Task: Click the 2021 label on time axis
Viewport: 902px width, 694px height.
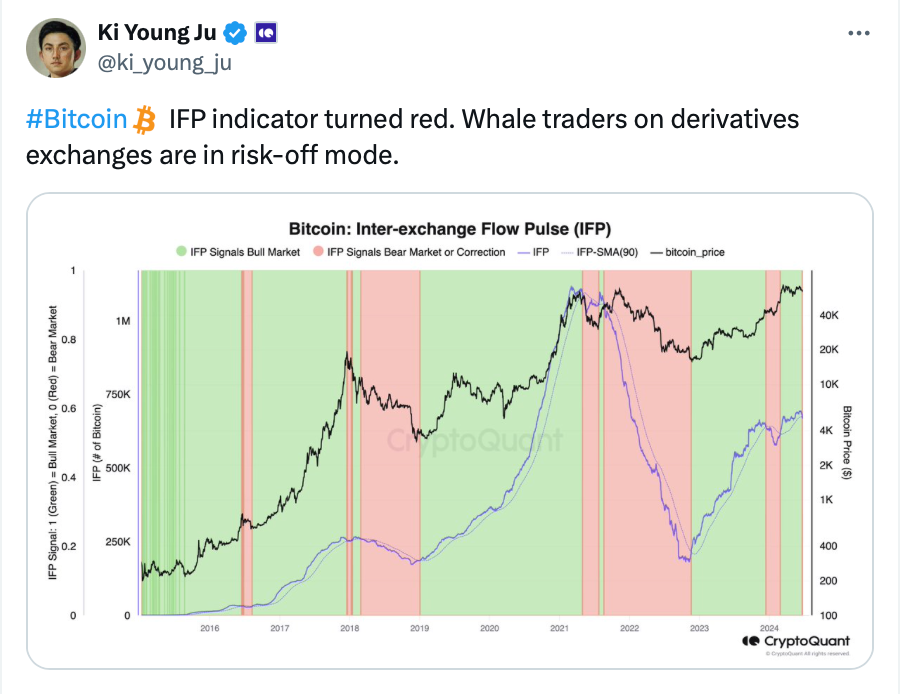Action: click(559, 628)
